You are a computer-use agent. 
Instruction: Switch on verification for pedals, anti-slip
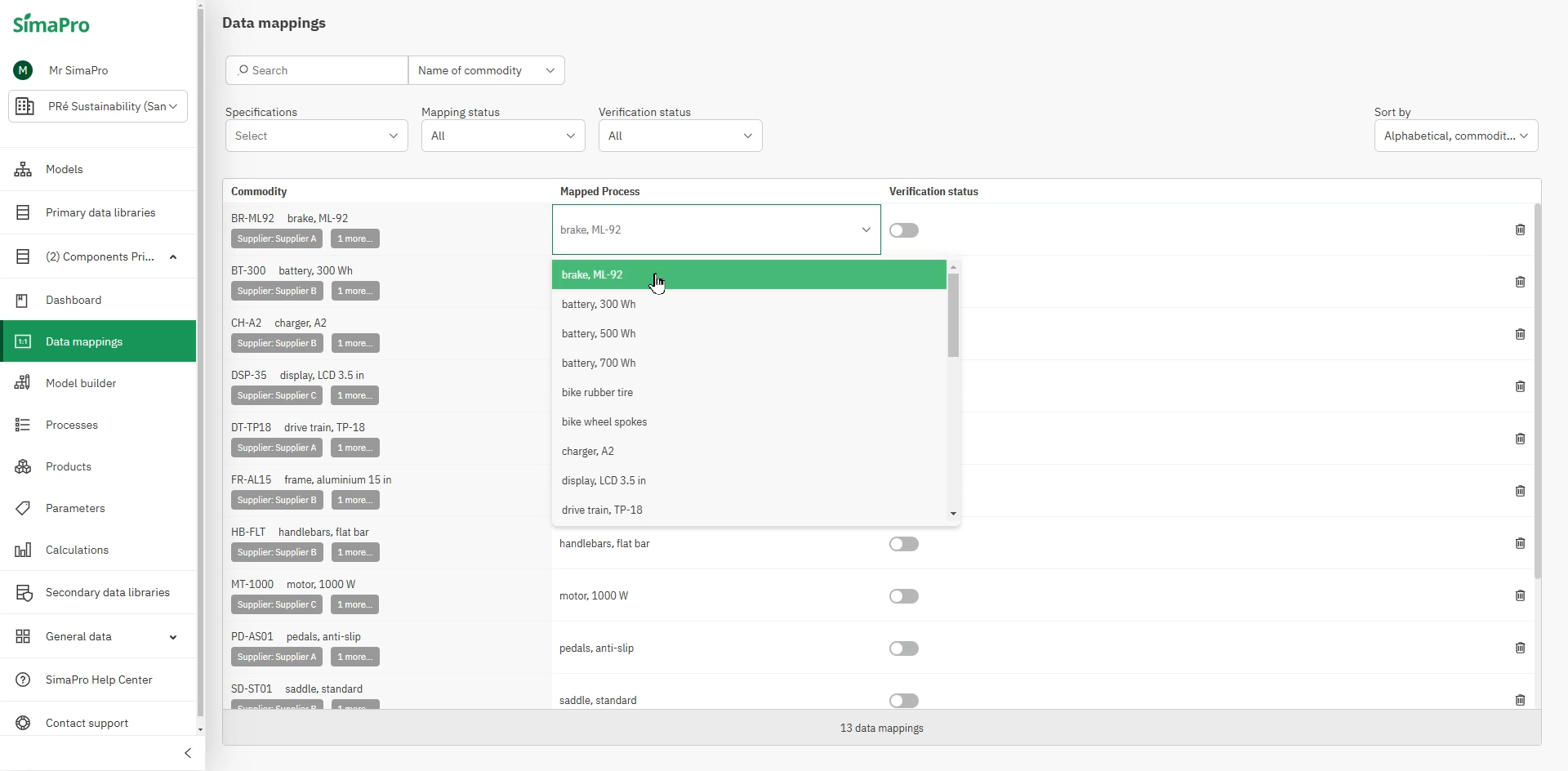(904, 648)
